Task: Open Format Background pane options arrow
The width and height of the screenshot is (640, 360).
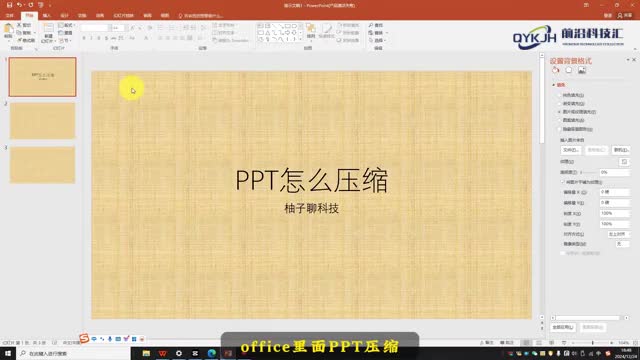Action: [x=628, y=60]
